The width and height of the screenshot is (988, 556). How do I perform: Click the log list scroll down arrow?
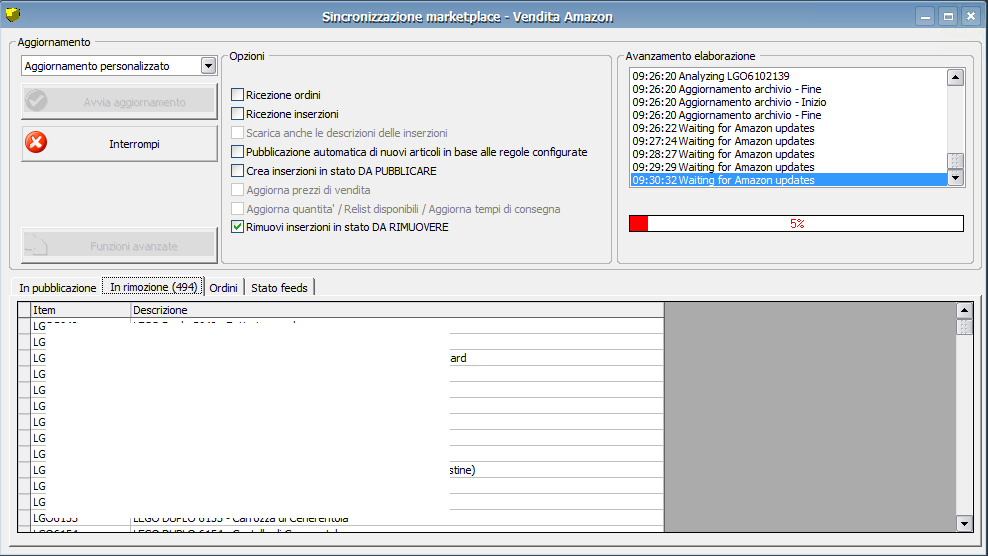[x=955, y=178]
